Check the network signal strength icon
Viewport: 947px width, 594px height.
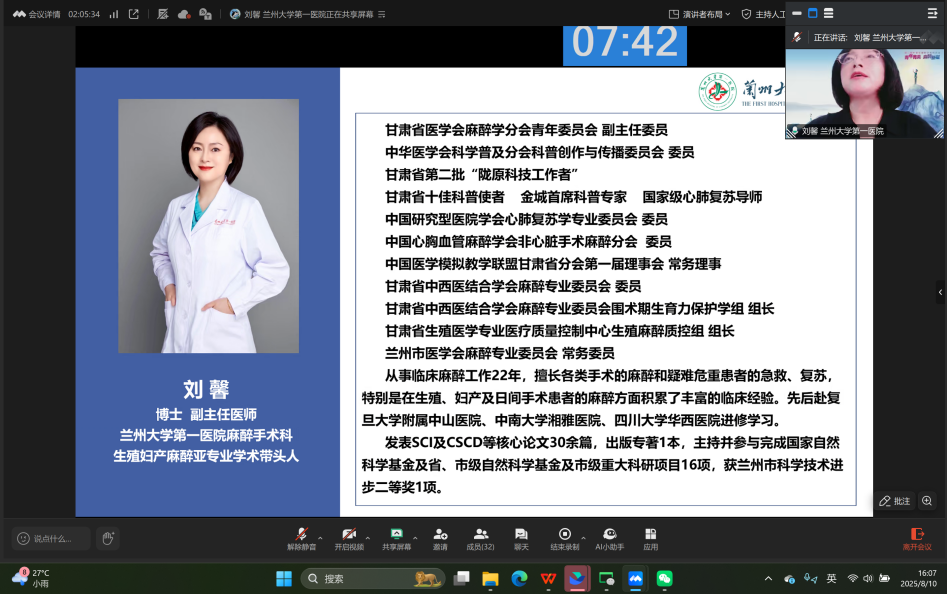114,14
